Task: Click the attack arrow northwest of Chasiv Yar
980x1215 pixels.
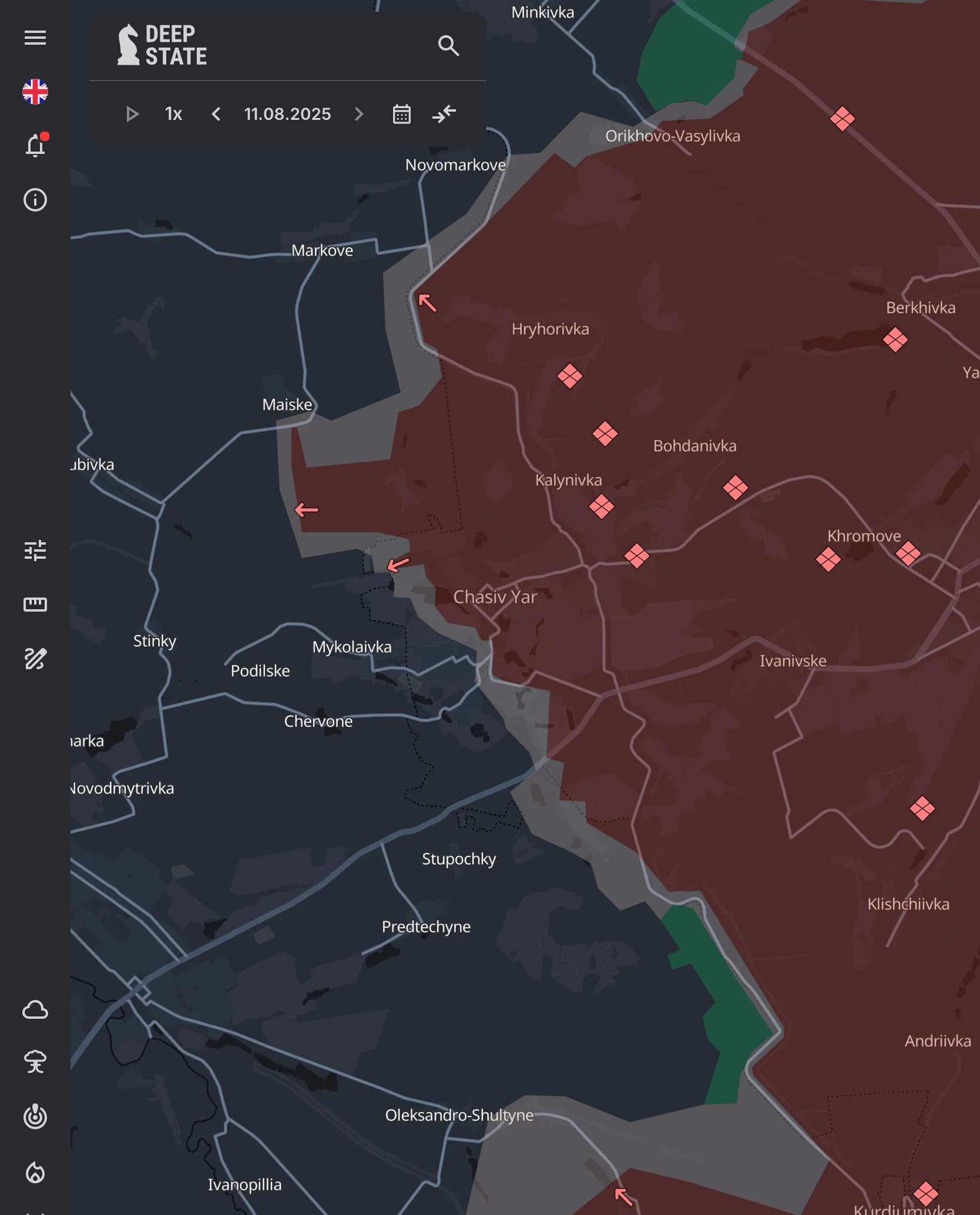Action: click(x=398, y=565)
